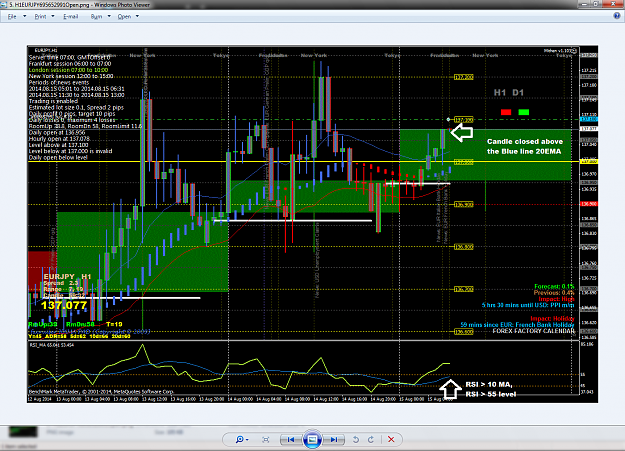Click 'Daily open at 136.956' text
625x451 pixels.
coord(57,132)
